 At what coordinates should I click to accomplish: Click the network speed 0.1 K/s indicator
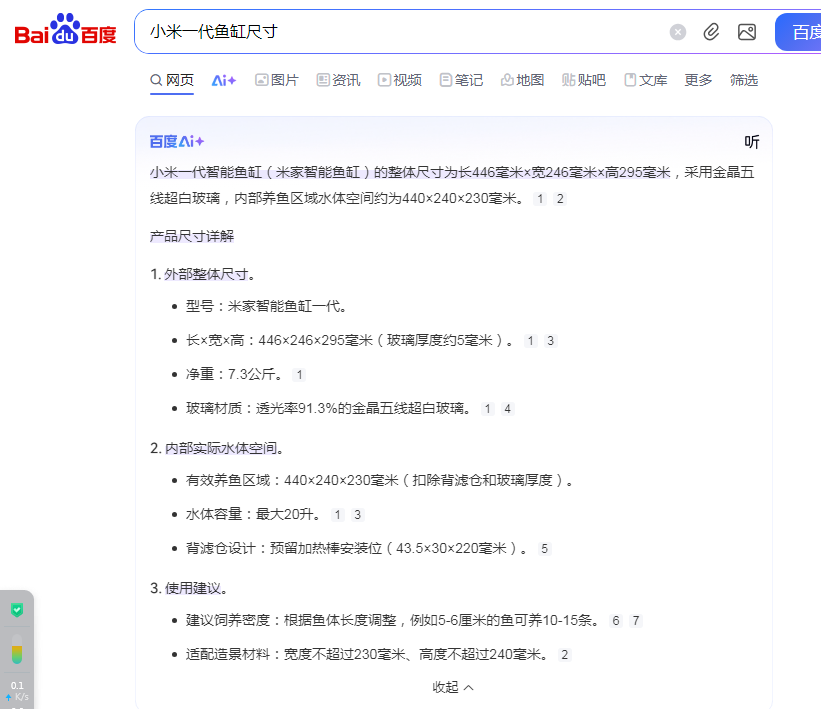tap(17, 691)
